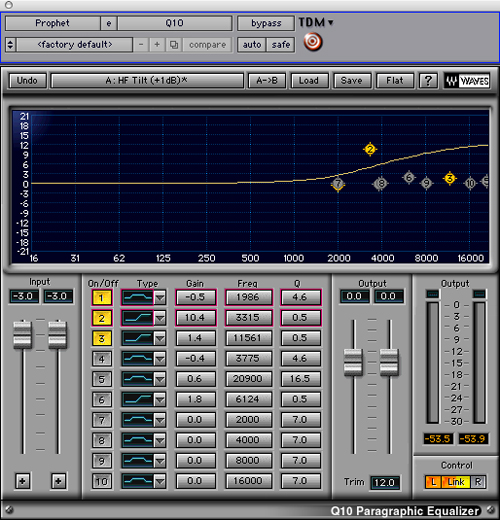The width and height of the screenshot is (500, 520).
Task: Click band 10 bell filter shape icon
Action: click(137, 481)
